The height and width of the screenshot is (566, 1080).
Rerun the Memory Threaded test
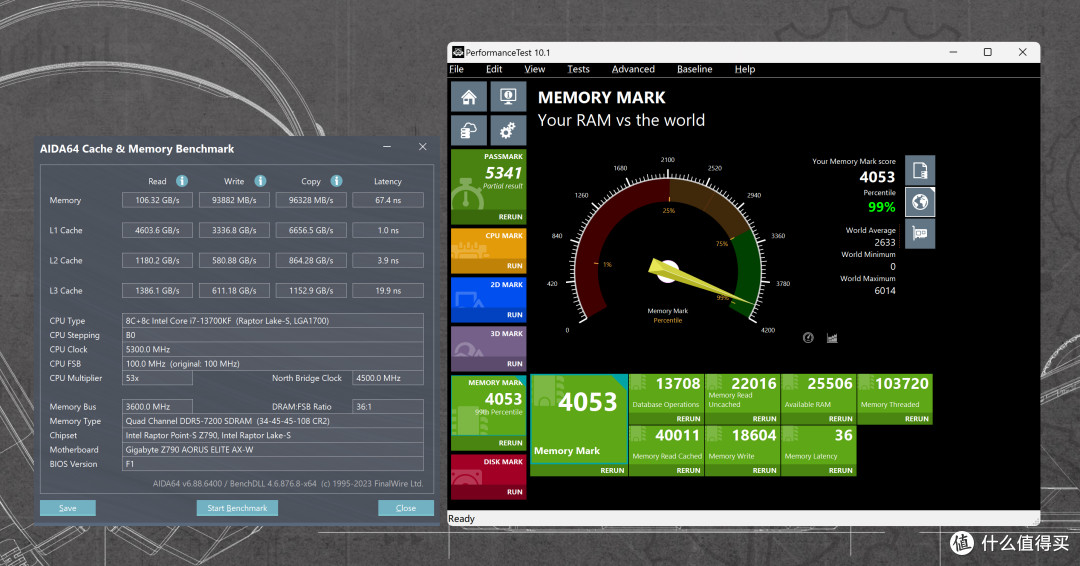916,419
